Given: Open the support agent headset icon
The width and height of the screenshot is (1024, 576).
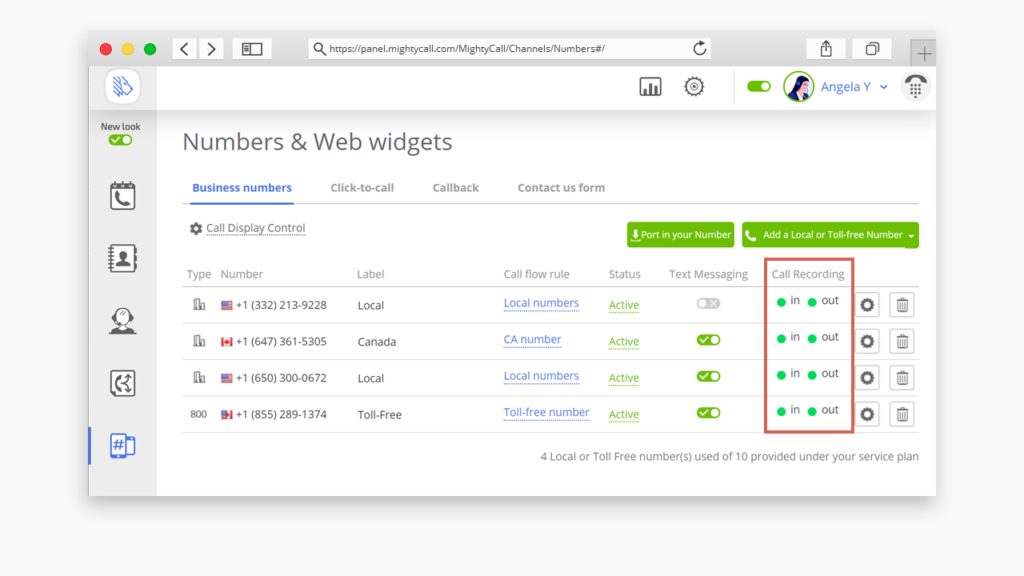Looking at the screenshot, I should [122, 321].
